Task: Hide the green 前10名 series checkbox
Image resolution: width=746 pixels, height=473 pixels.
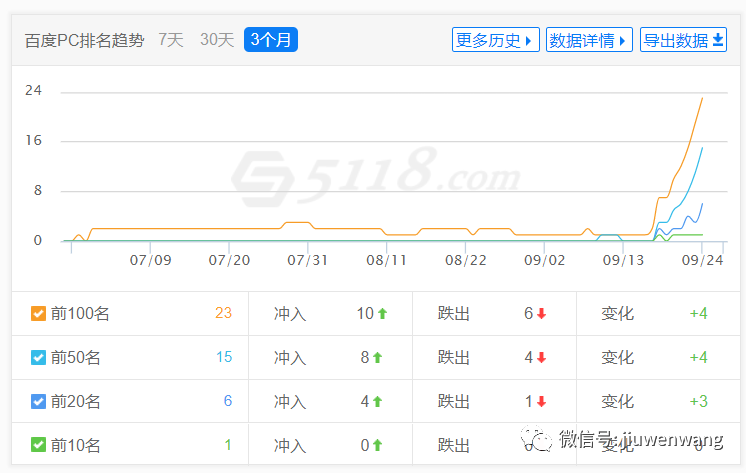Action: tap(38, 446)
